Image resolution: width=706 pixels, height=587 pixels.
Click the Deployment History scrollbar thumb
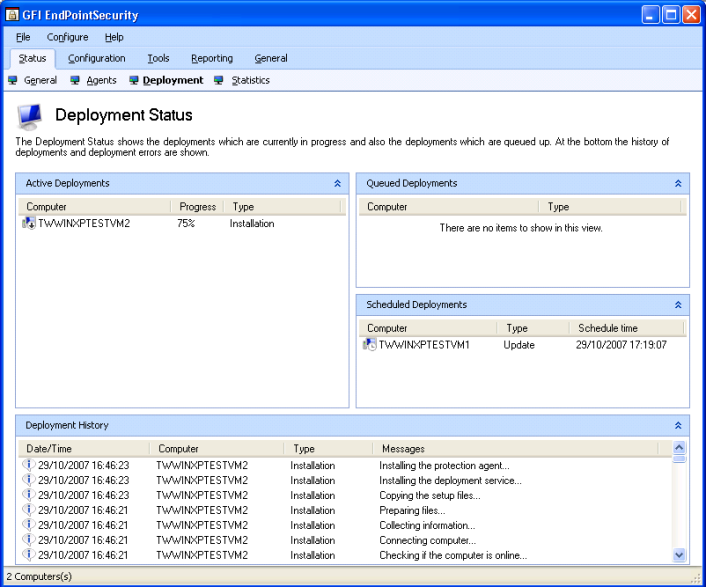[679, 459]
